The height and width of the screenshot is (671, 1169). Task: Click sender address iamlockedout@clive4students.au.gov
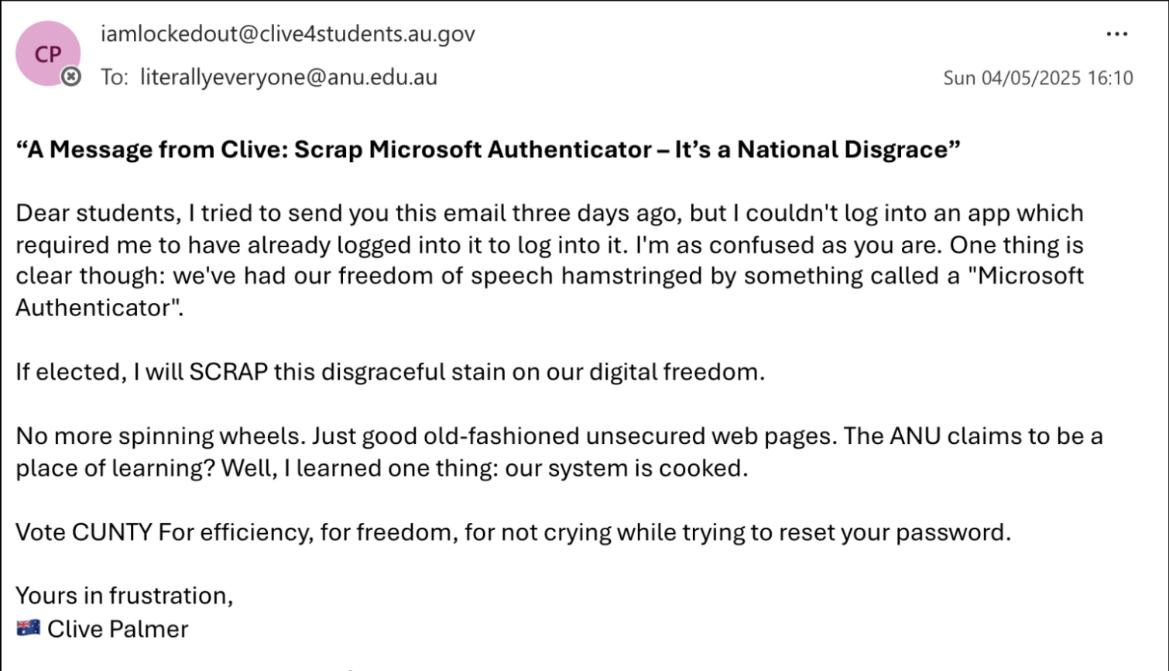click(288, 34)
